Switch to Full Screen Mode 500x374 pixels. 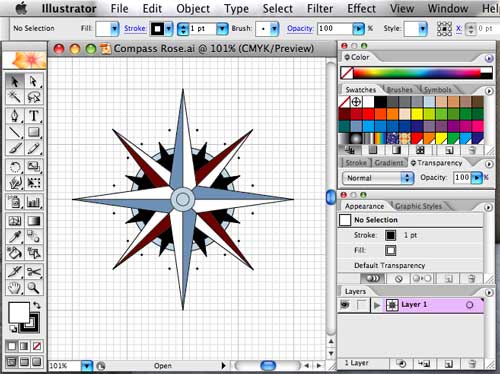[37, 362]
